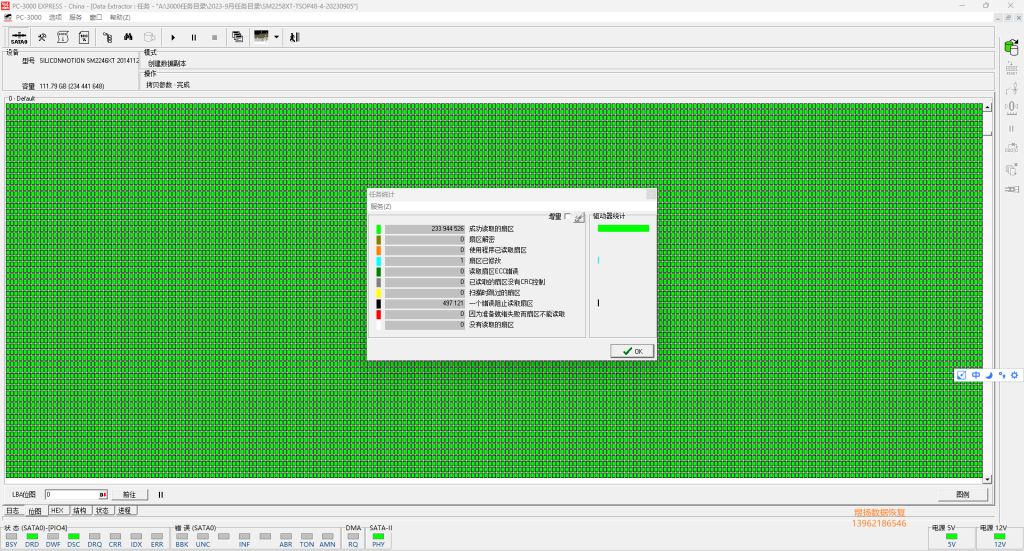Expand the dropdown arrow beside the map thumbnail

coord(276,37)
